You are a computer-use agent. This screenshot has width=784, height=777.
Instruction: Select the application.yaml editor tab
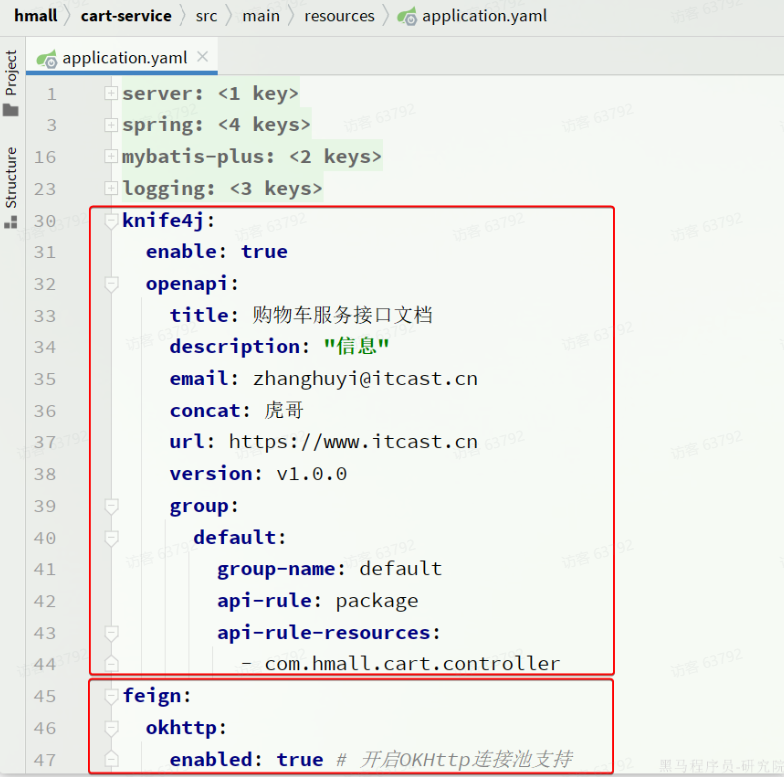(122, 58)
